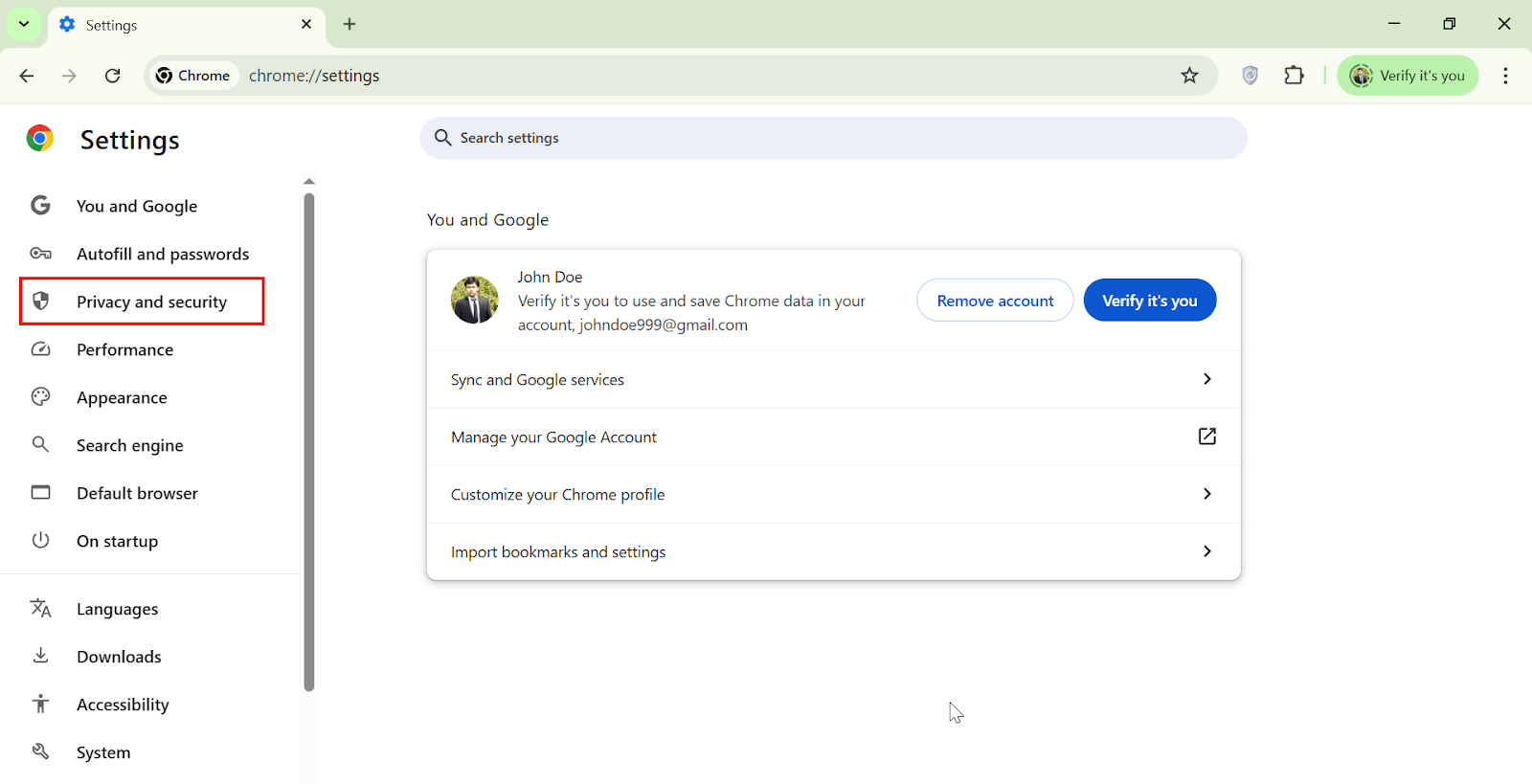Open the tab search dropdown arrow
This screenshot has height=784, width=1532.
pyautogui.click(x=24, y=25)
